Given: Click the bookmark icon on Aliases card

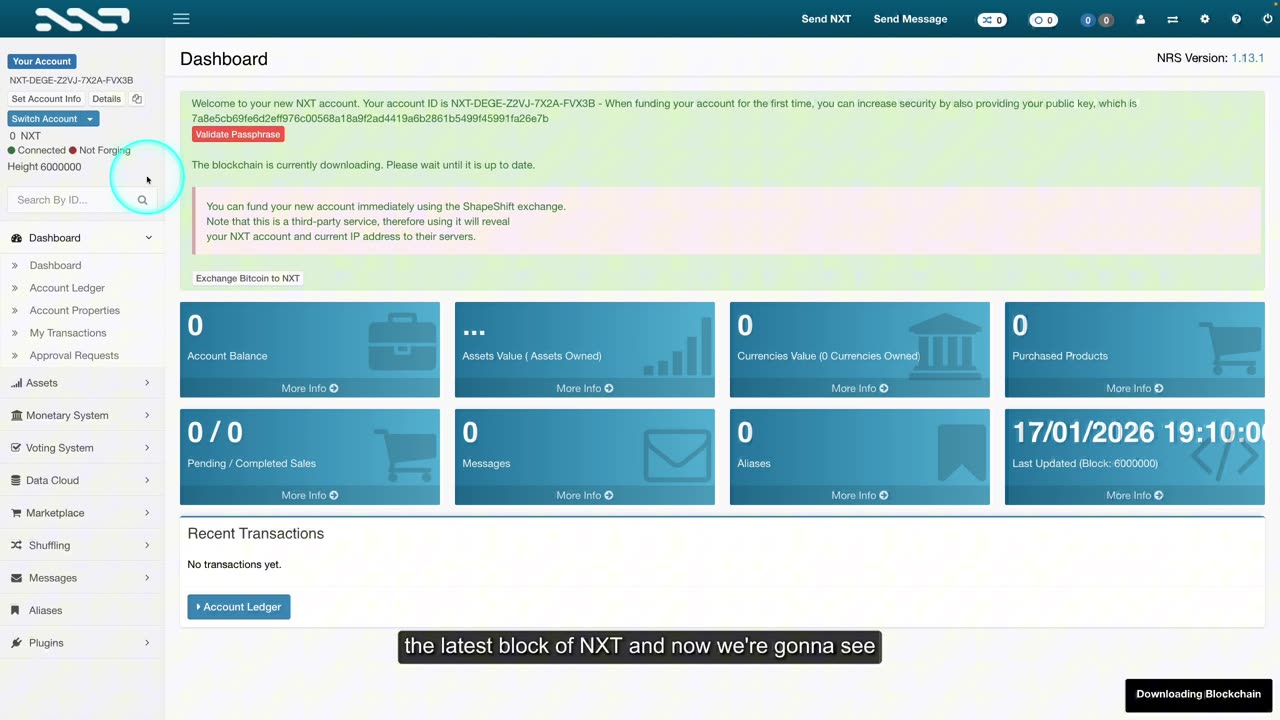Looking at the screenshot, I should click(961, 454).
